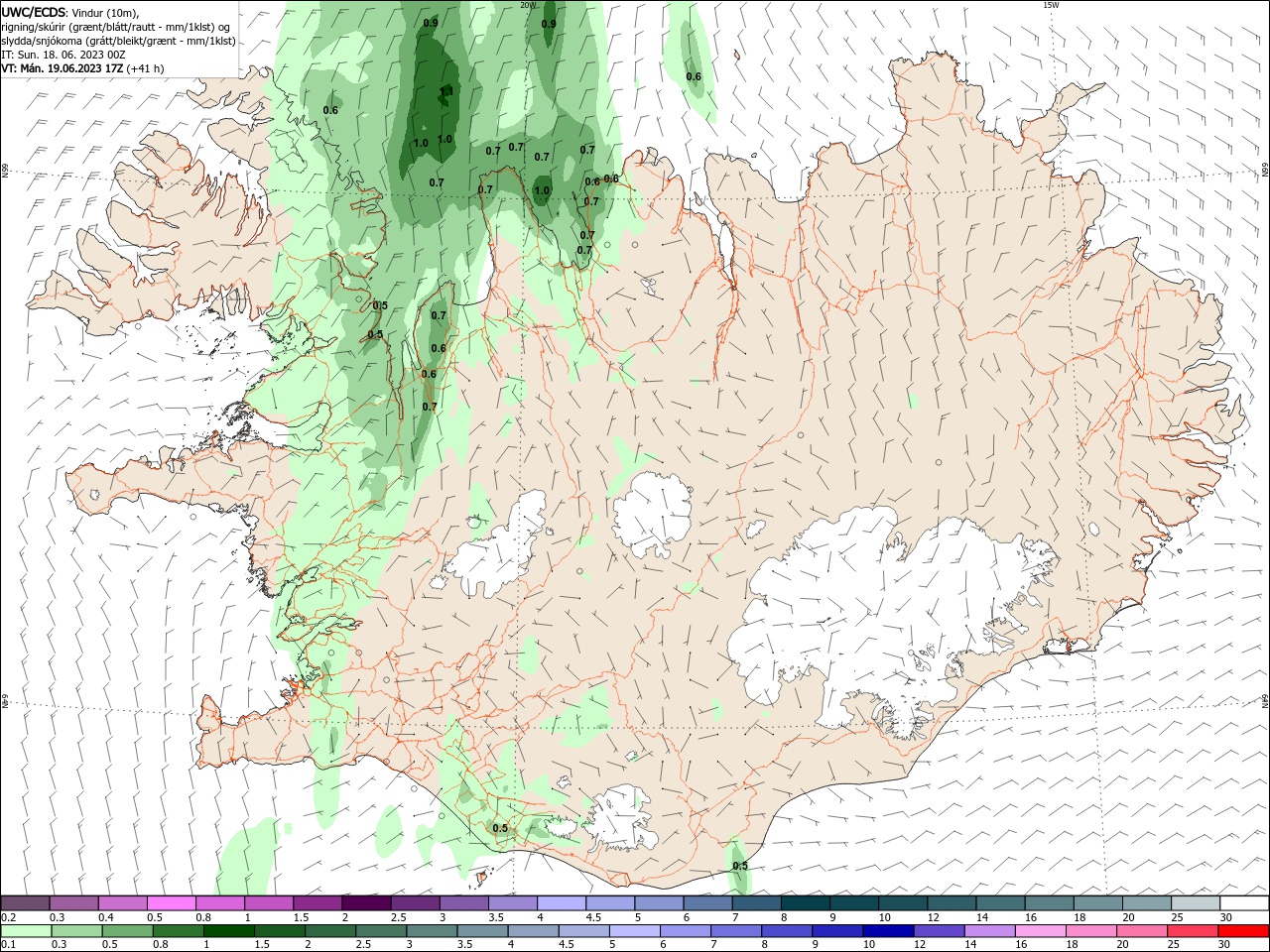This screenshot has height=952, width=1270.
Task: Select the bright pink swatch between 0.5 and 0.8
Action: pos(172,902)
